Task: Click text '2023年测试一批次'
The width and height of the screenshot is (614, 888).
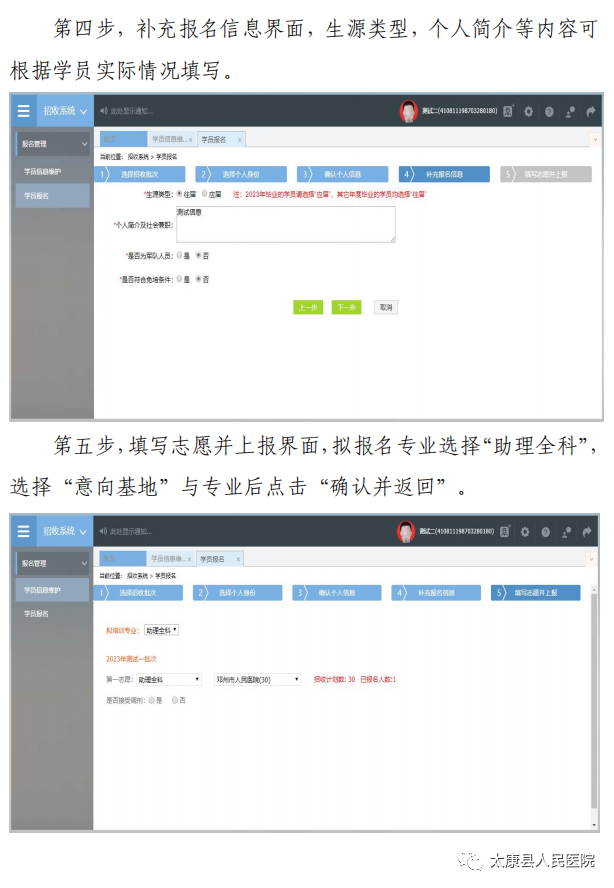Action: pyautogui.click(x=131, y=659)
